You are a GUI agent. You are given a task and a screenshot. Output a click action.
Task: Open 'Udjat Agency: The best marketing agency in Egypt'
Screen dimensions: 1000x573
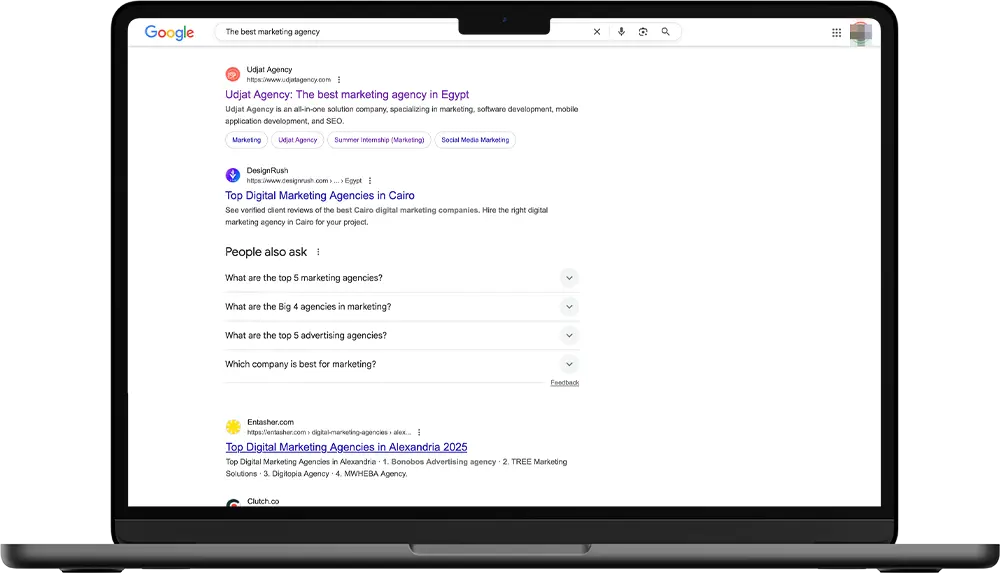pyautogui.click(x=347, y=94)
